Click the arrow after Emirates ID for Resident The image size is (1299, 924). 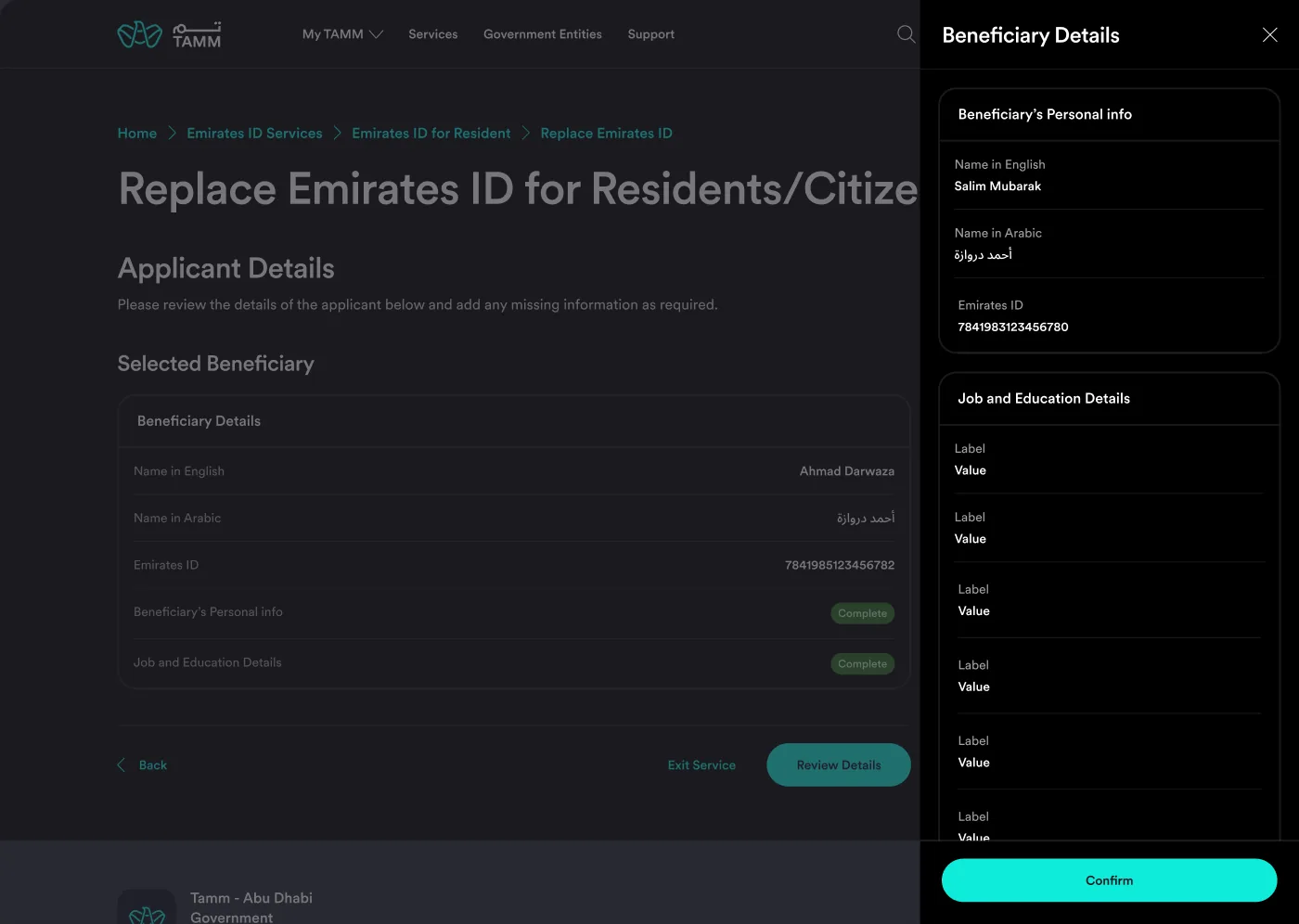point(525,134)
